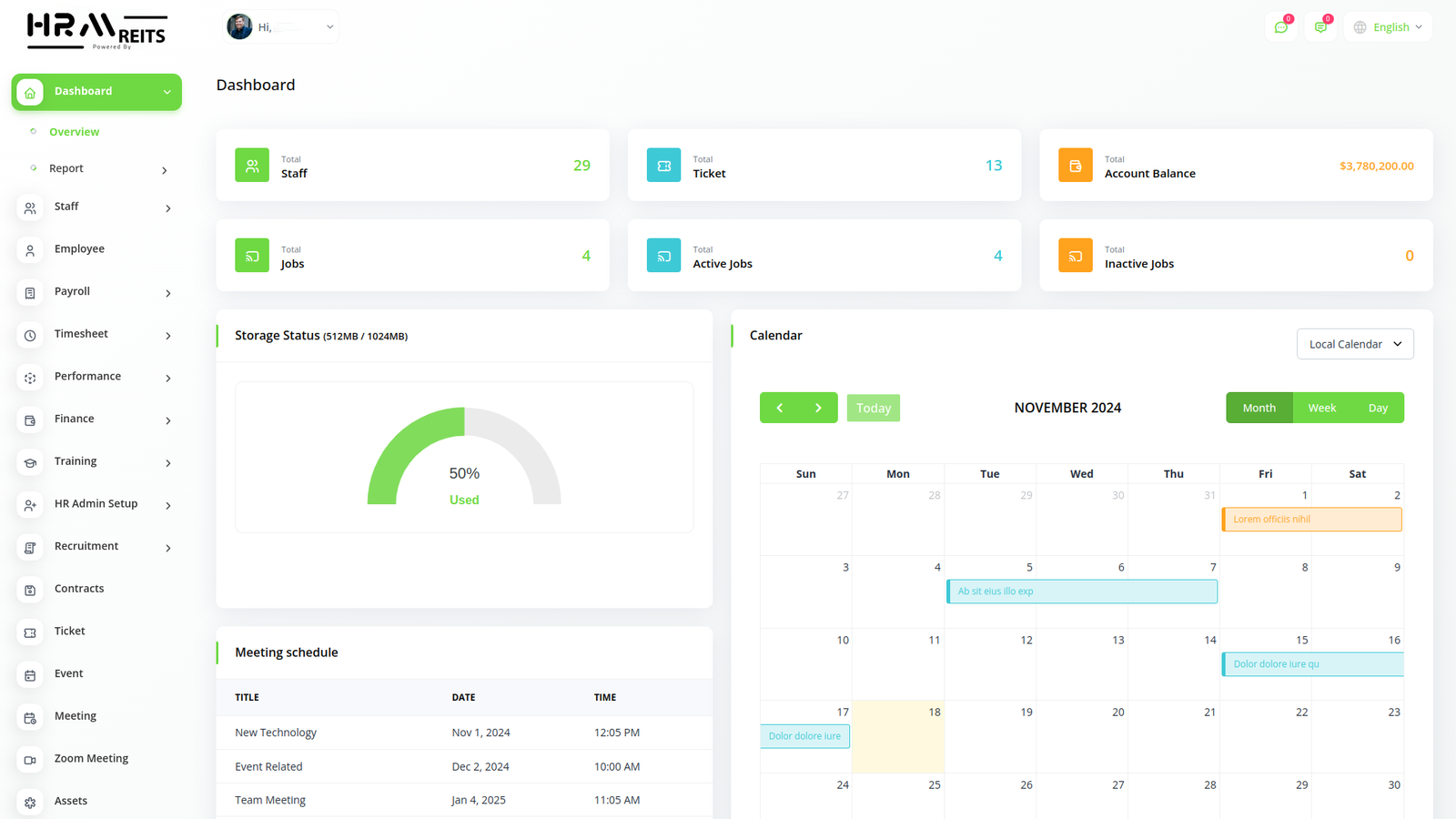This screenshot has height=819, width=1456.
Task: Click the Total Staff card icon
Action: (252, 166)
